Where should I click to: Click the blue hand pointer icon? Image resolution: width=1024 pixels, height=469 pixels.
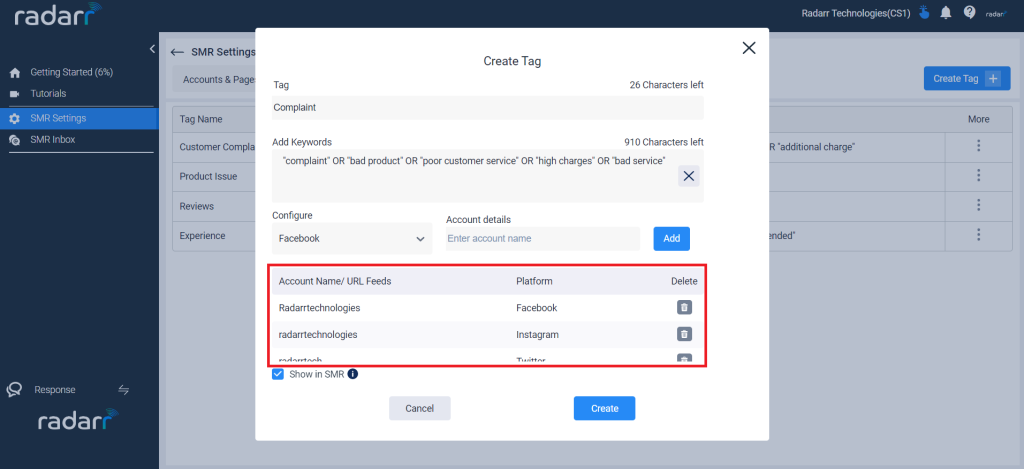tap(923, 12)
